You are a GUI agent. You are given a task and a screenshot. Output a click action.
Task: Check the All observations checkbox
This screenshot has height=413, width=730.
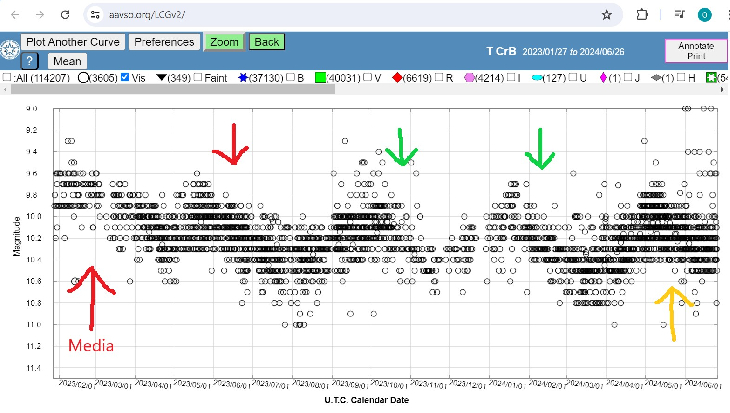pos(7,78)
